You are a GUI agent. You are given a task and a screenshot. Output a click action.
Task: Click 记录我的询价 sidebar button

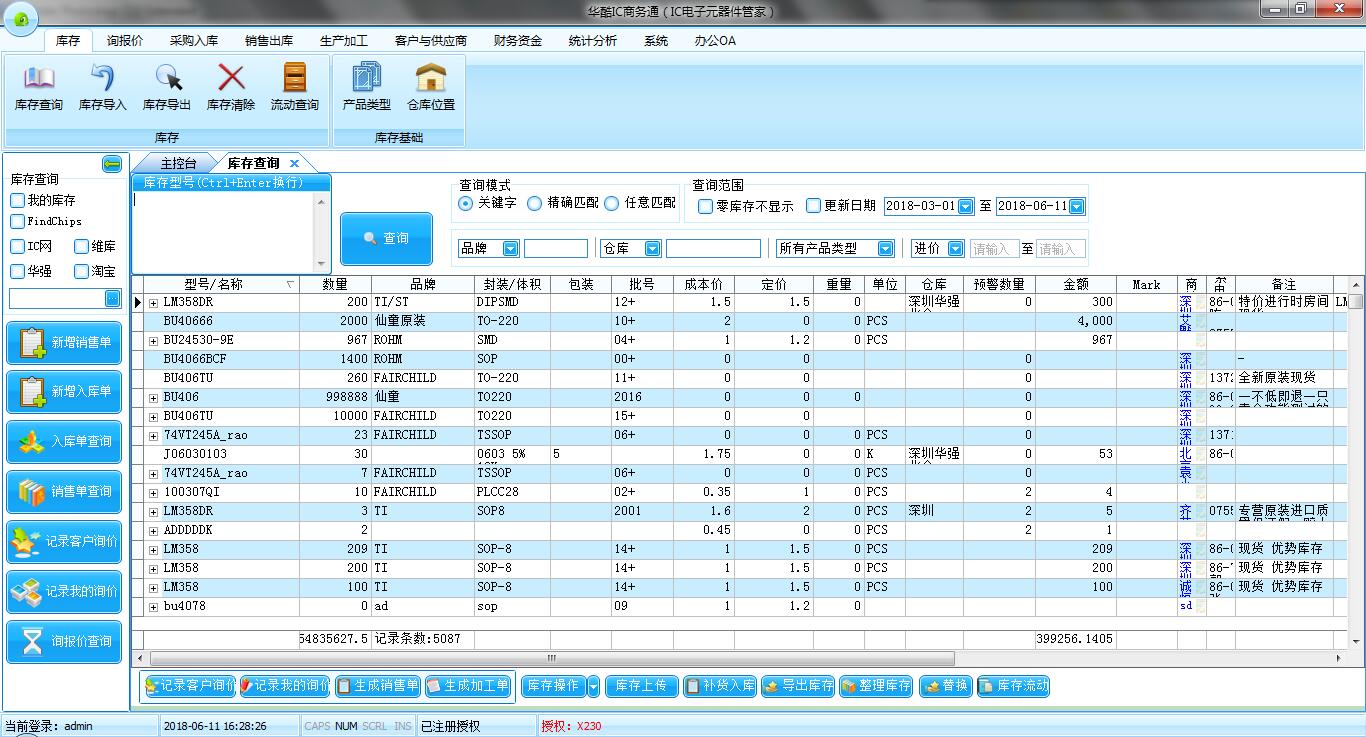[64, 592]
